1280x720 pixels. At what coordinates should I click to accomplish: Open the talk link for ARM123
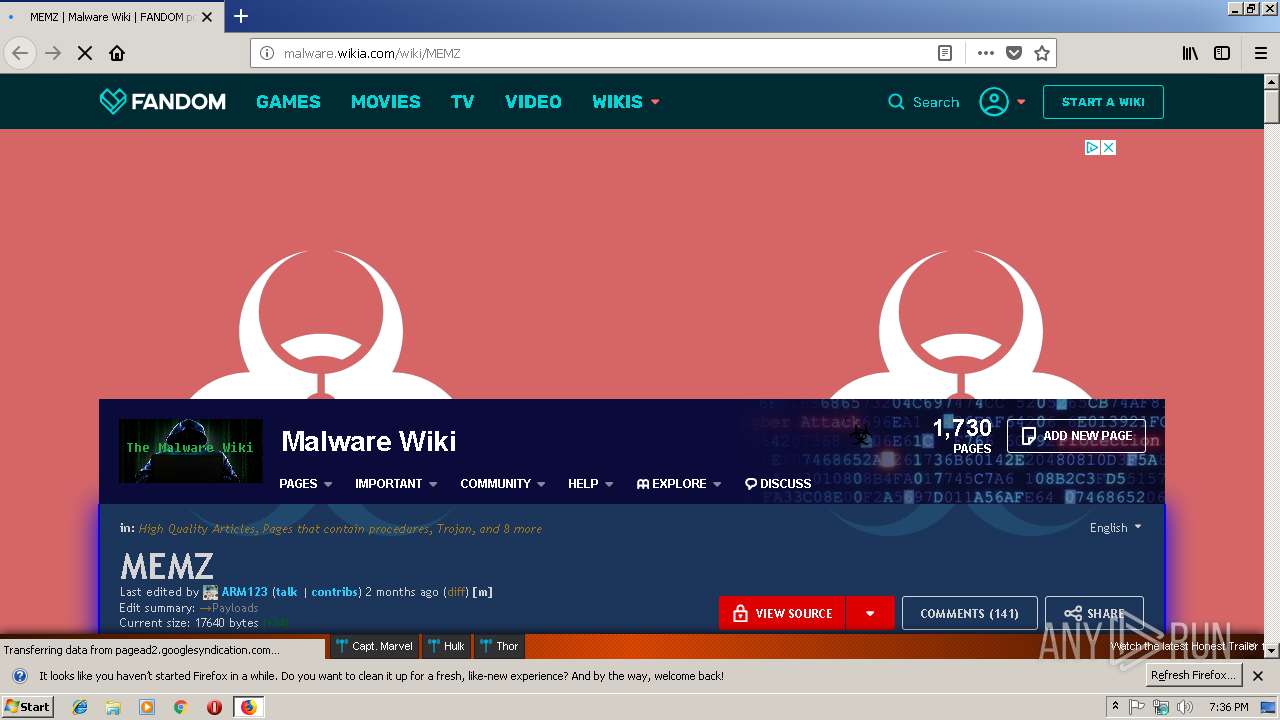tap(287, 592)
